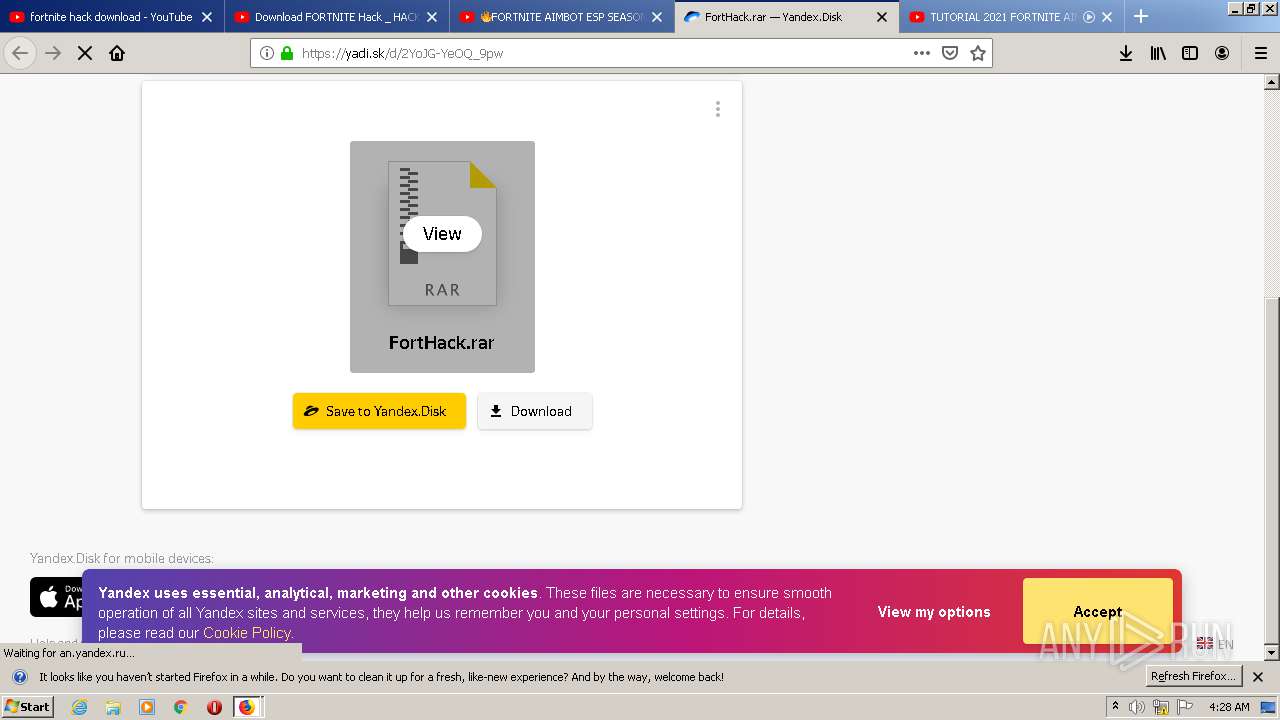This screenshot has height=720, width=1280.
Task: Open the Cookie Policy link
Action: (x=247, y=633)
